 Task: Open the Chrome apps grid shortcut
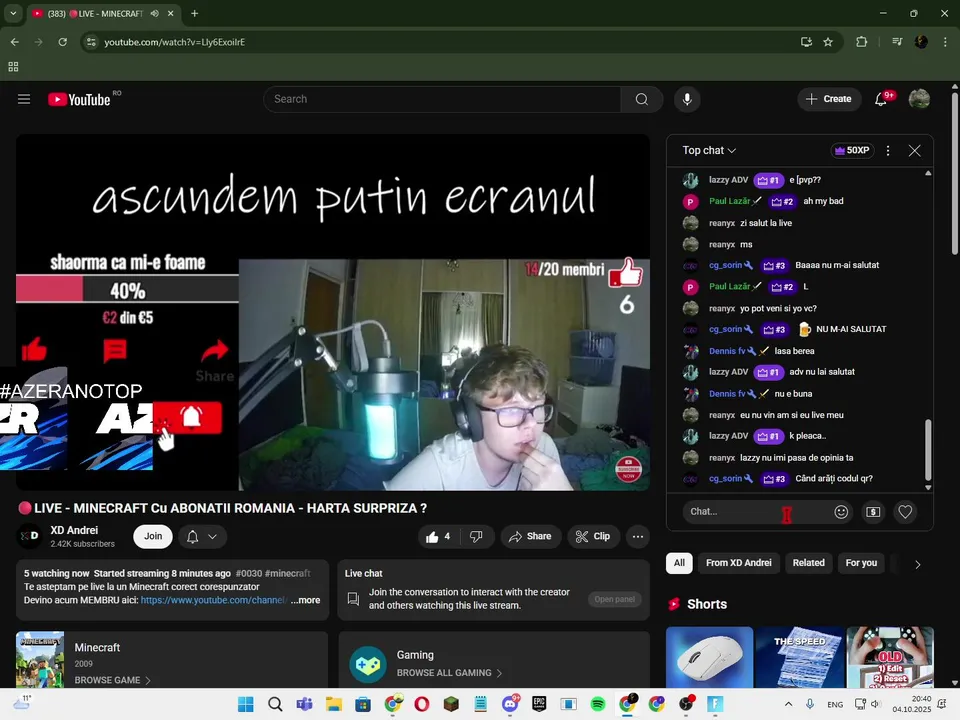(x=13, y=67)
